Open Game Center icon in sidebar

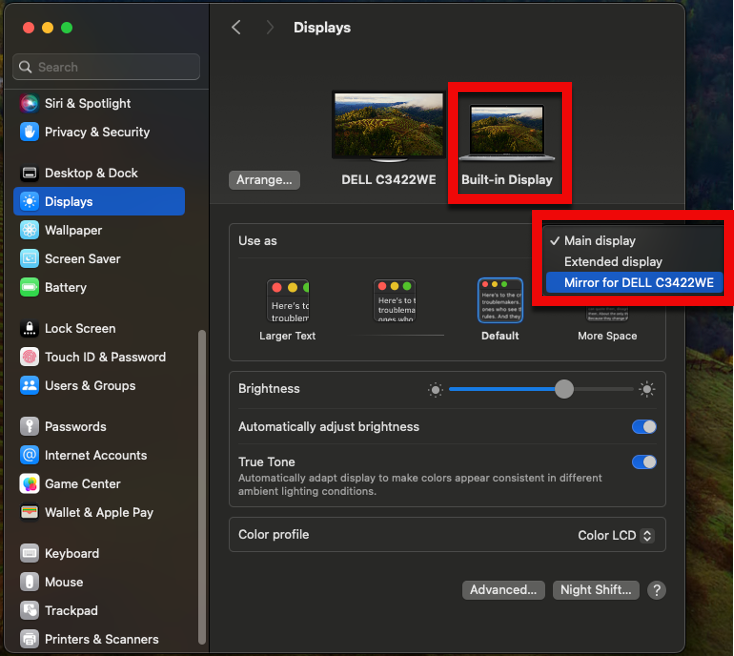[x=29, y=484]
